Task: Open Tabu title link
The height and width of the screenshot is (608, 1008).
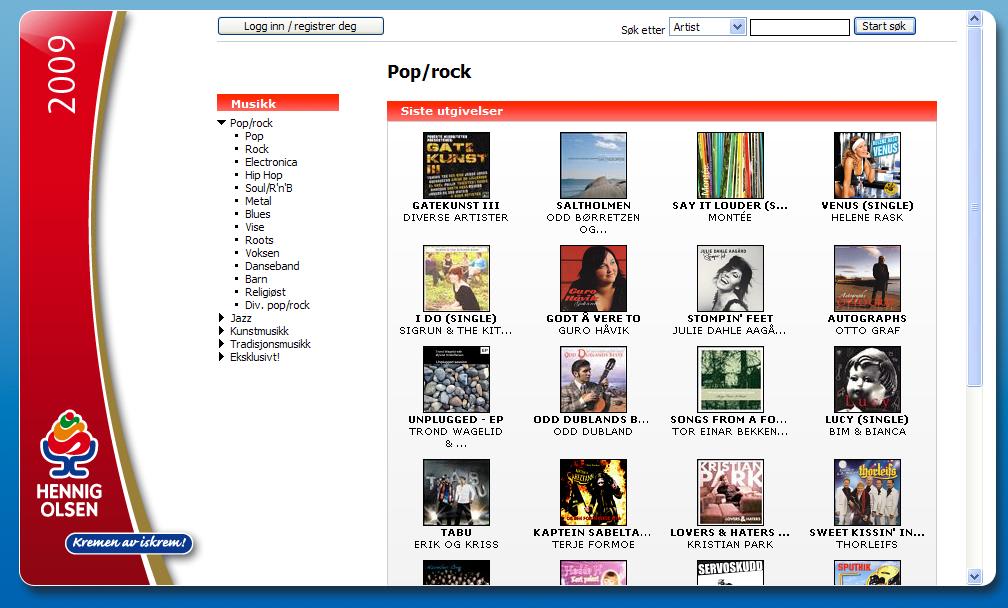Action: tap(456, 533)
